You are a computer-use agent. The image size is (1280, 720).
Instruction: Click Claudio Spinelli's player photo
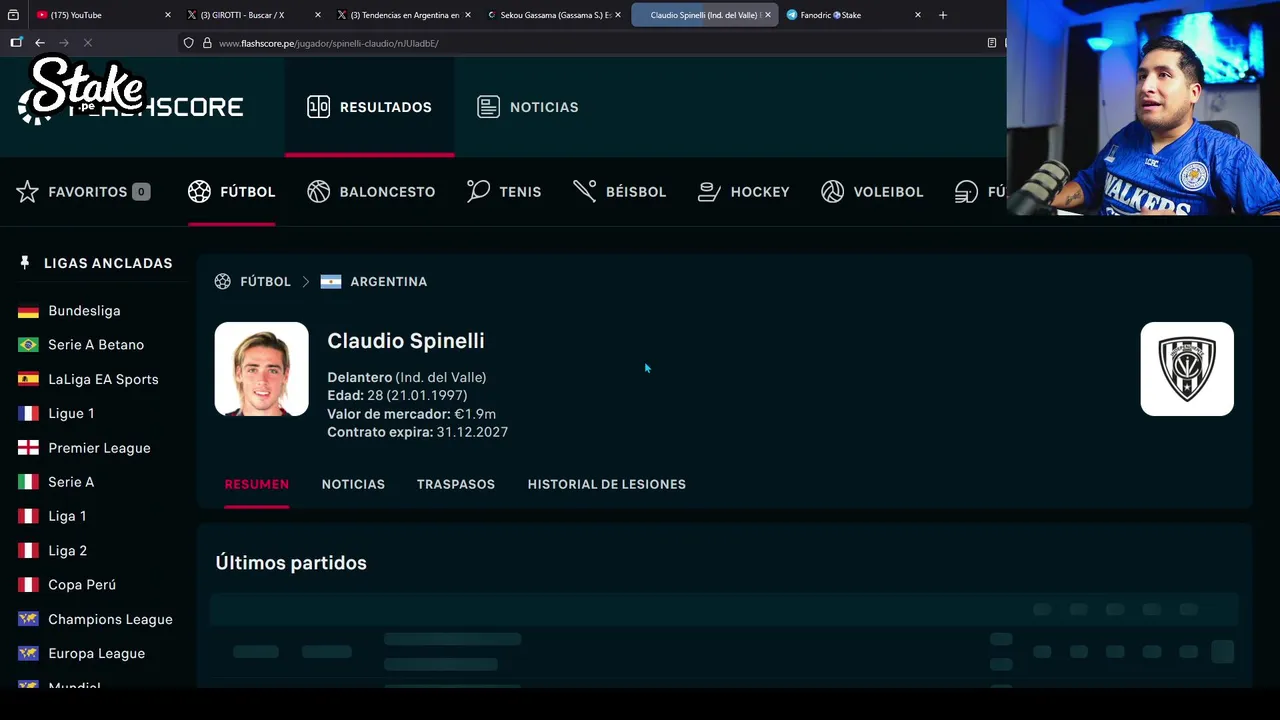(x=261, y=369)
